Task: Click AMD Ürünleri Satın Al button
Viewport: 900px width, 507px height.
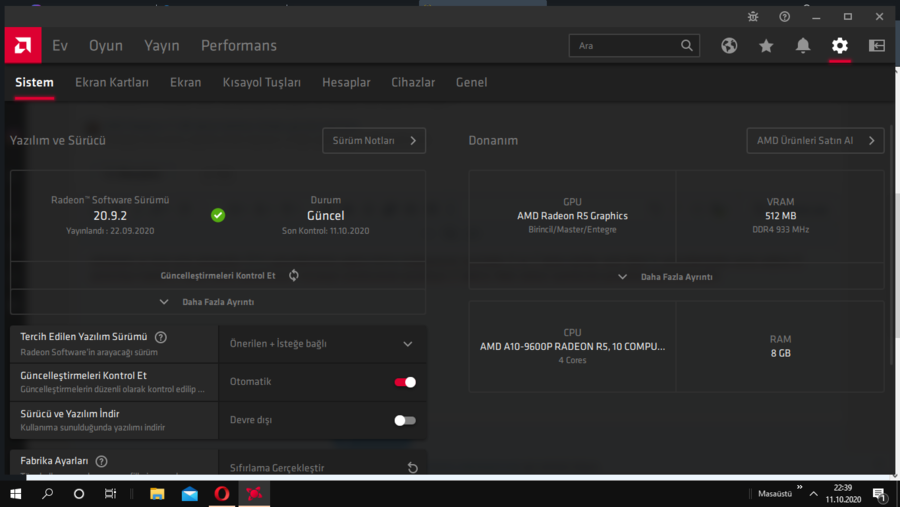Action: (815, 141)
